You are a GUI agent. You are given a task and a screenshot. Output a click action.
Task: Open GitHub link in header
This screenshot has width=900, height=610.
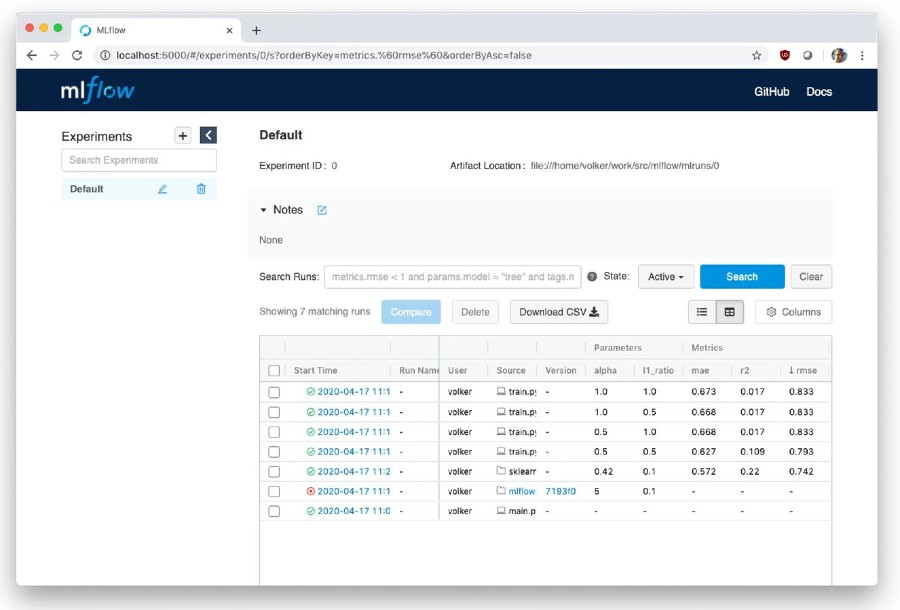pyautogui.click(x=771, y=92)
